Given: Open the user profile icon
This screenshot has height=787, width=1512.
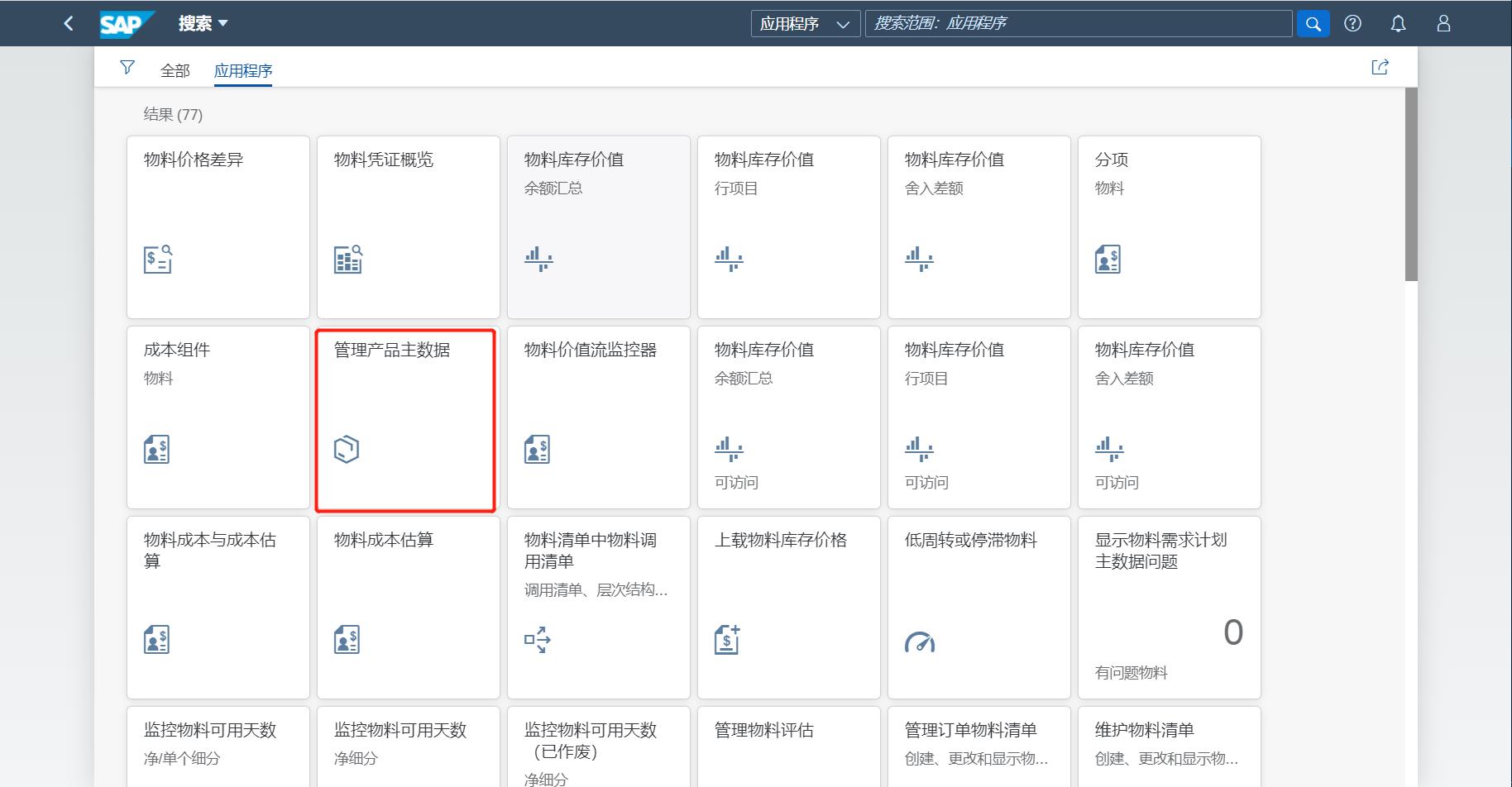Looking at the screenshot, I should pos(1443,23).
